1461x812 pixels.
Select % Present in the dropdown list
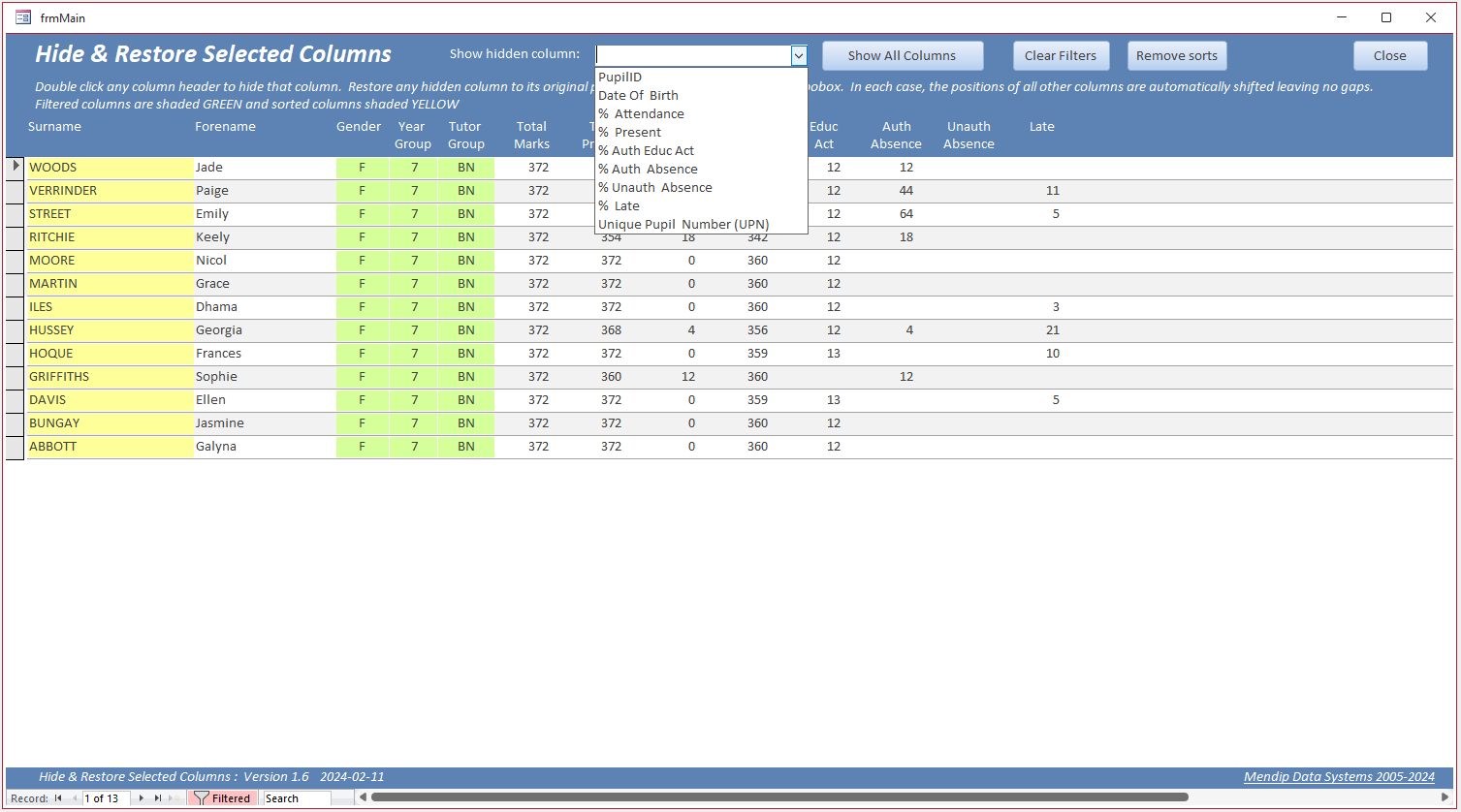coord(701,133)
